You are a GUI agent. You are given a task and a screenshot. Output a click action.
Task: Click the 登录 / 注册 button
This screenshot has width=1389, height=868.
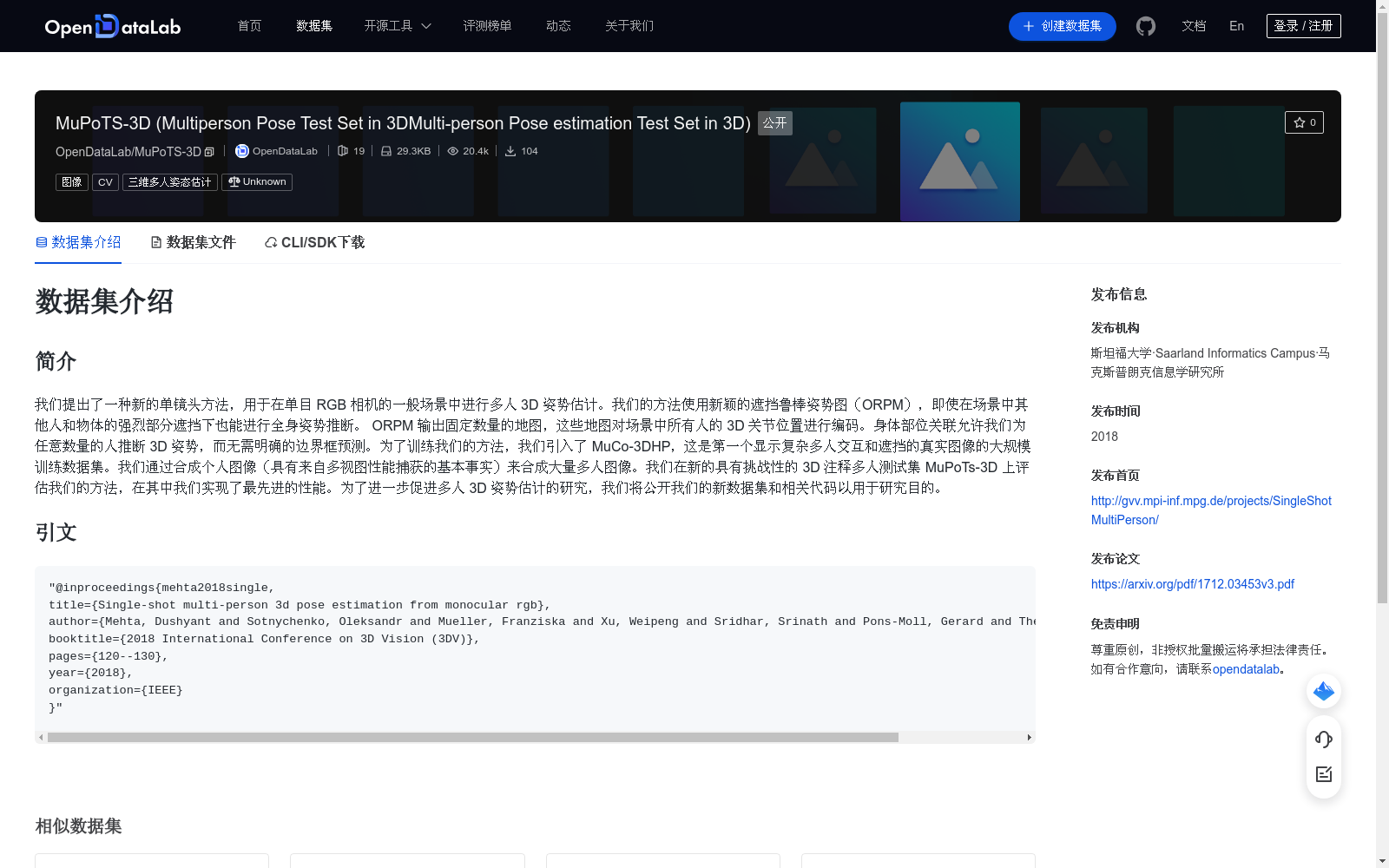(x=1304, y=26)
